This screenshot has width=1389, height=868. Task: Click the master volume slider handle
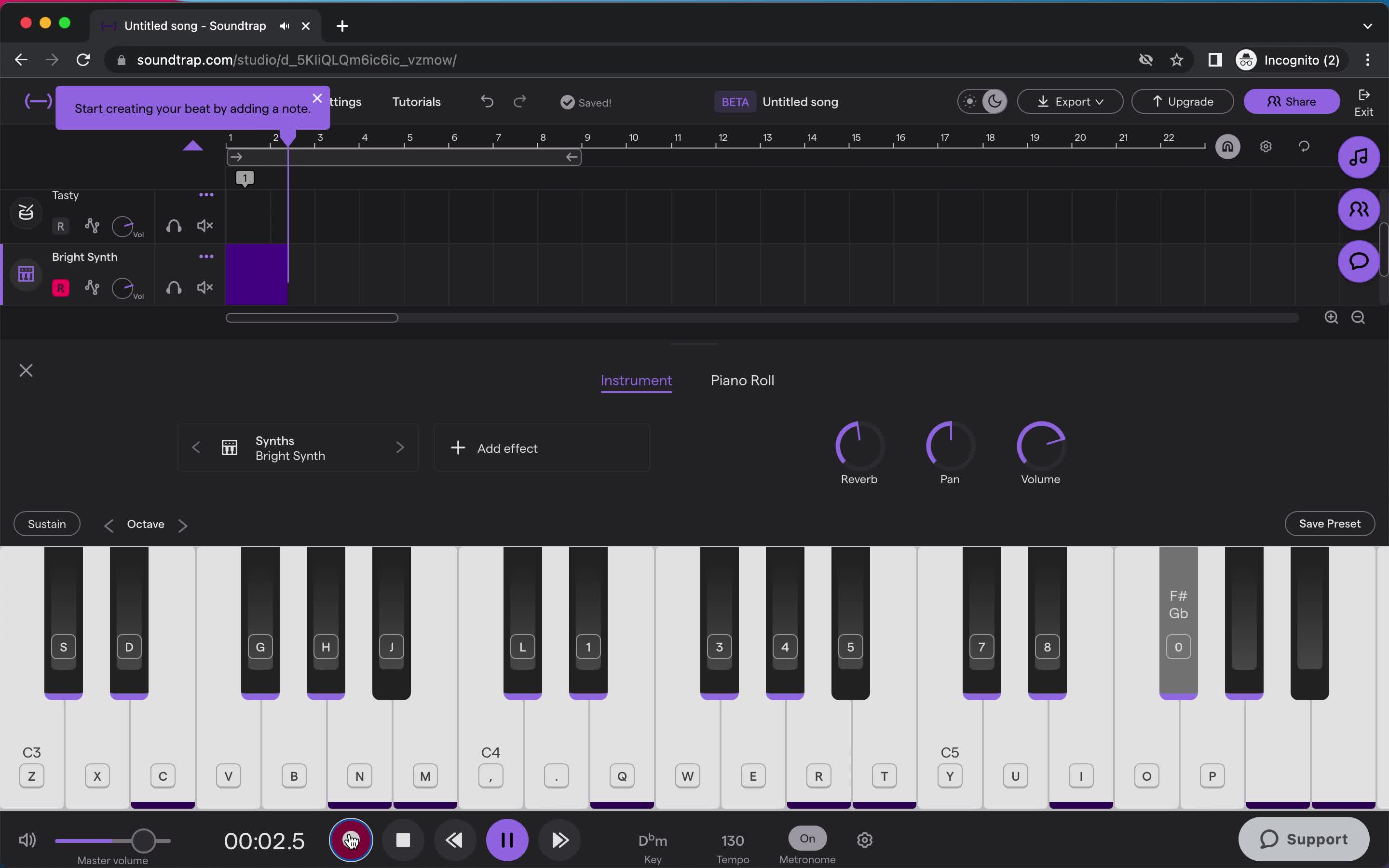point(144,841)
